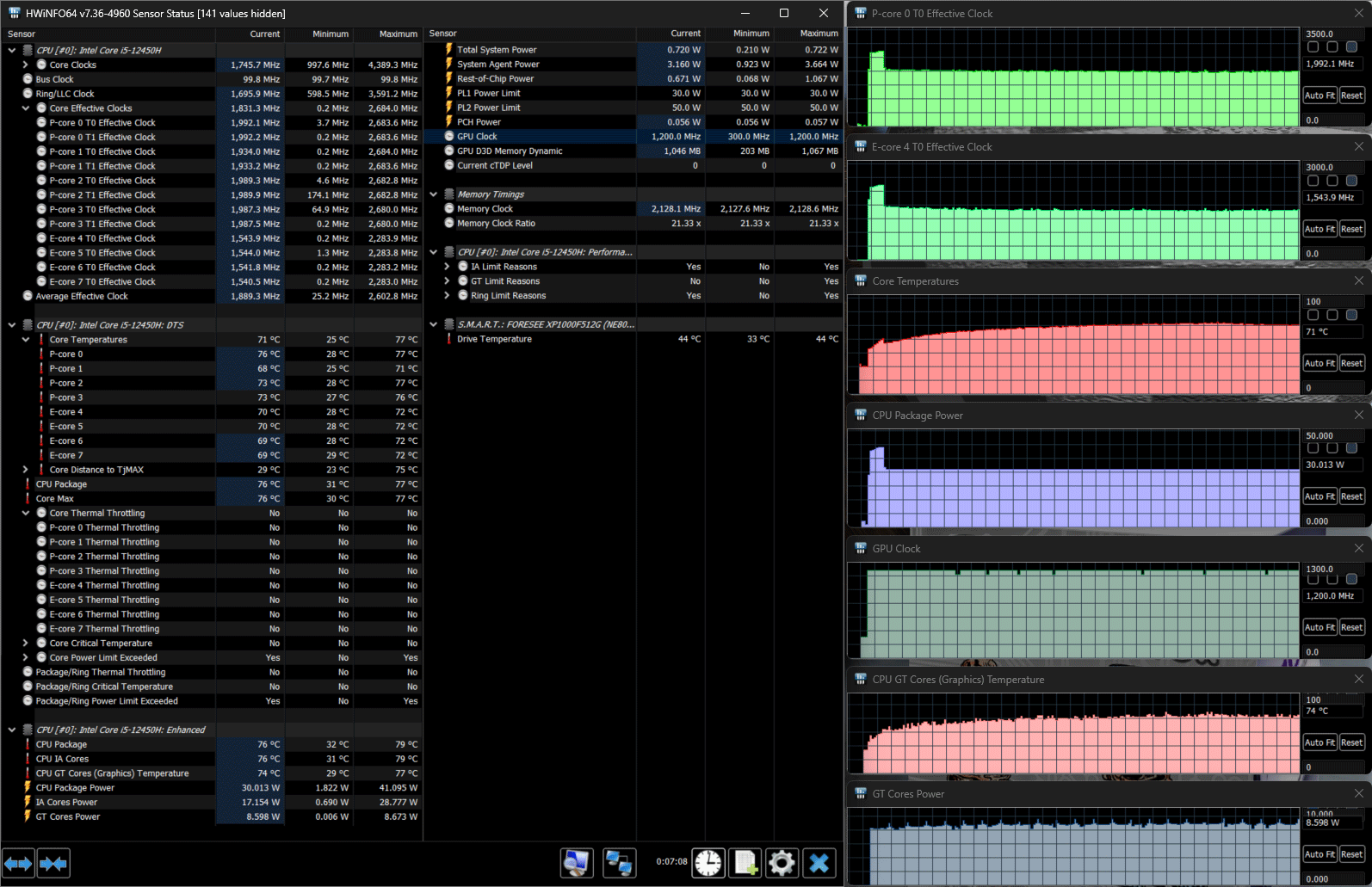Open the network remote monitors icon
This screenshot has width=1372, height=887.
[619, 862]
